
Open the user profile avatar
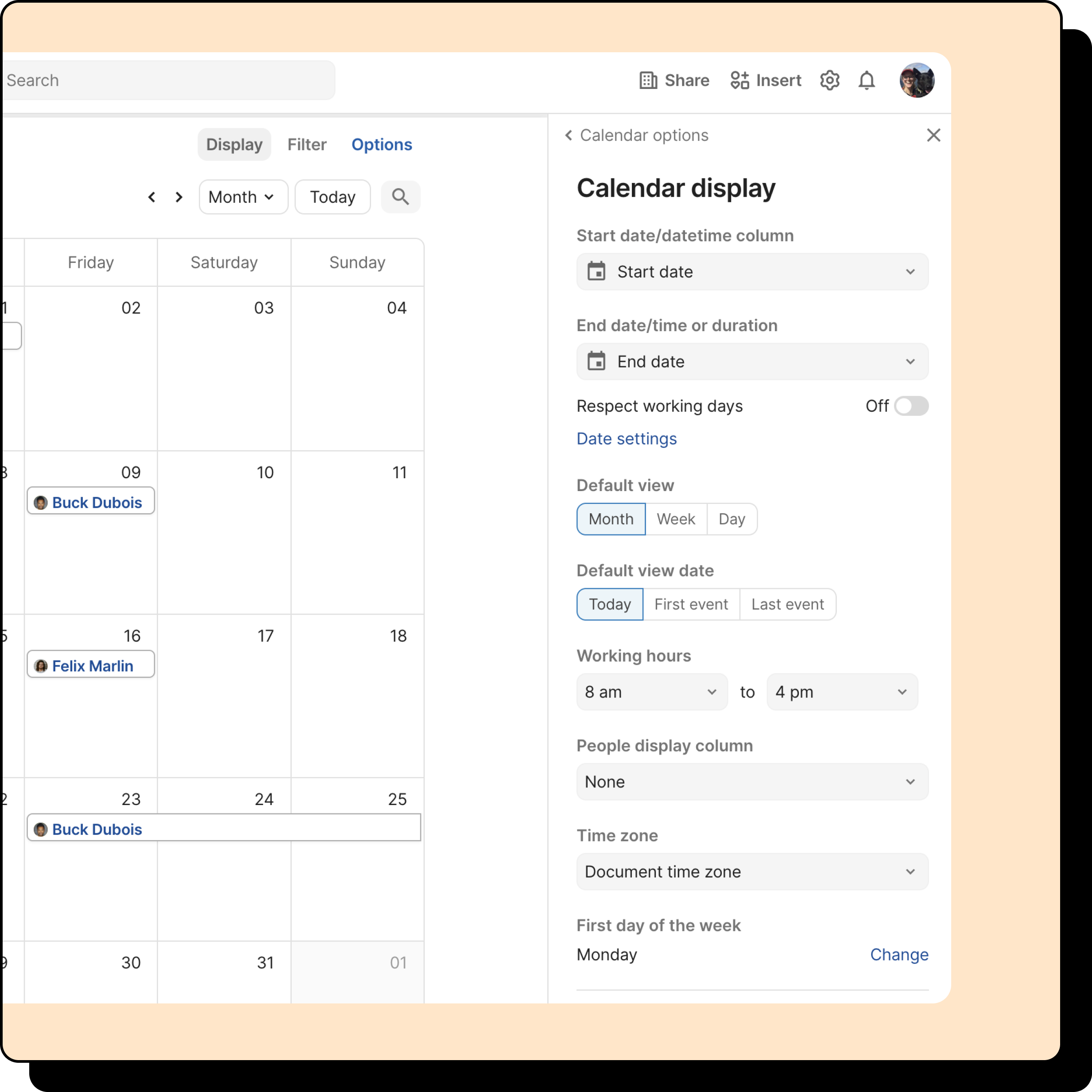[916, 80]
